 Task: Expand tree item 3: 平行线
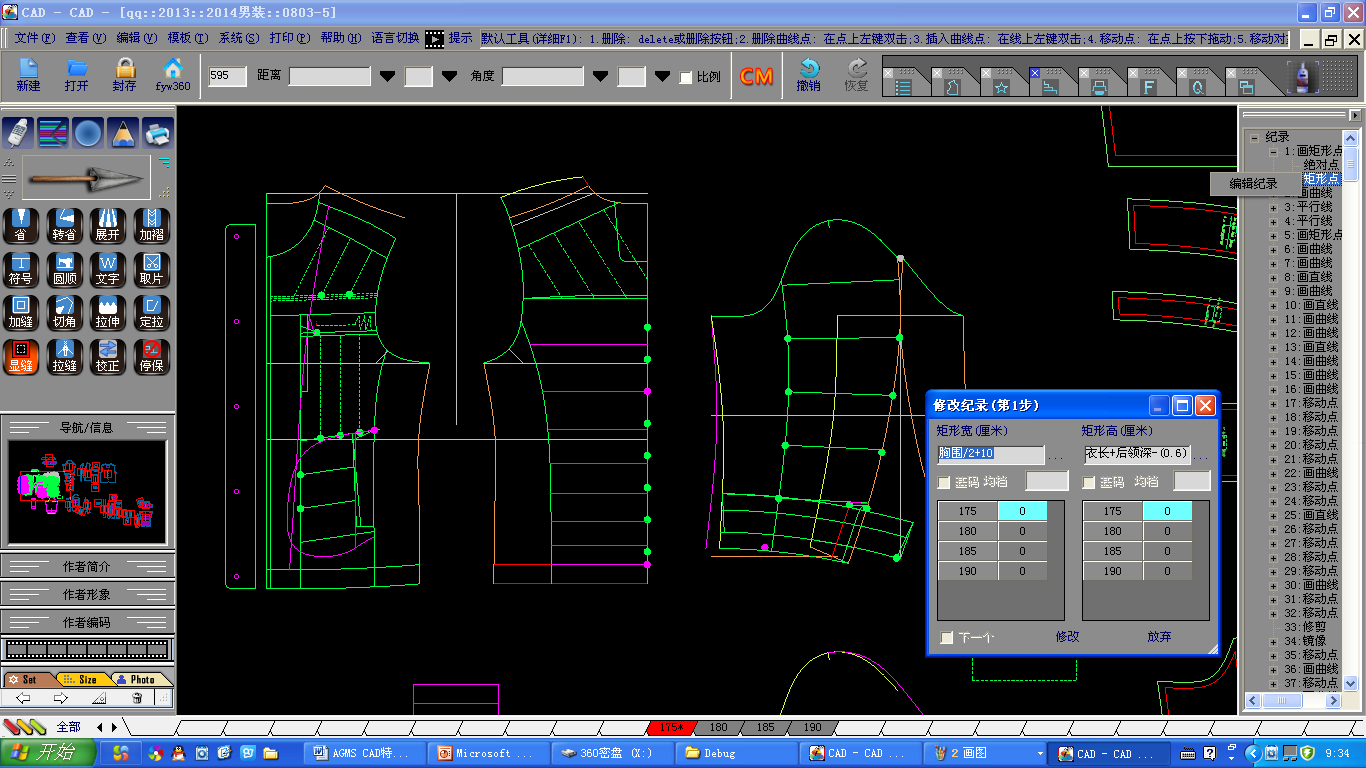[1273, 207]
